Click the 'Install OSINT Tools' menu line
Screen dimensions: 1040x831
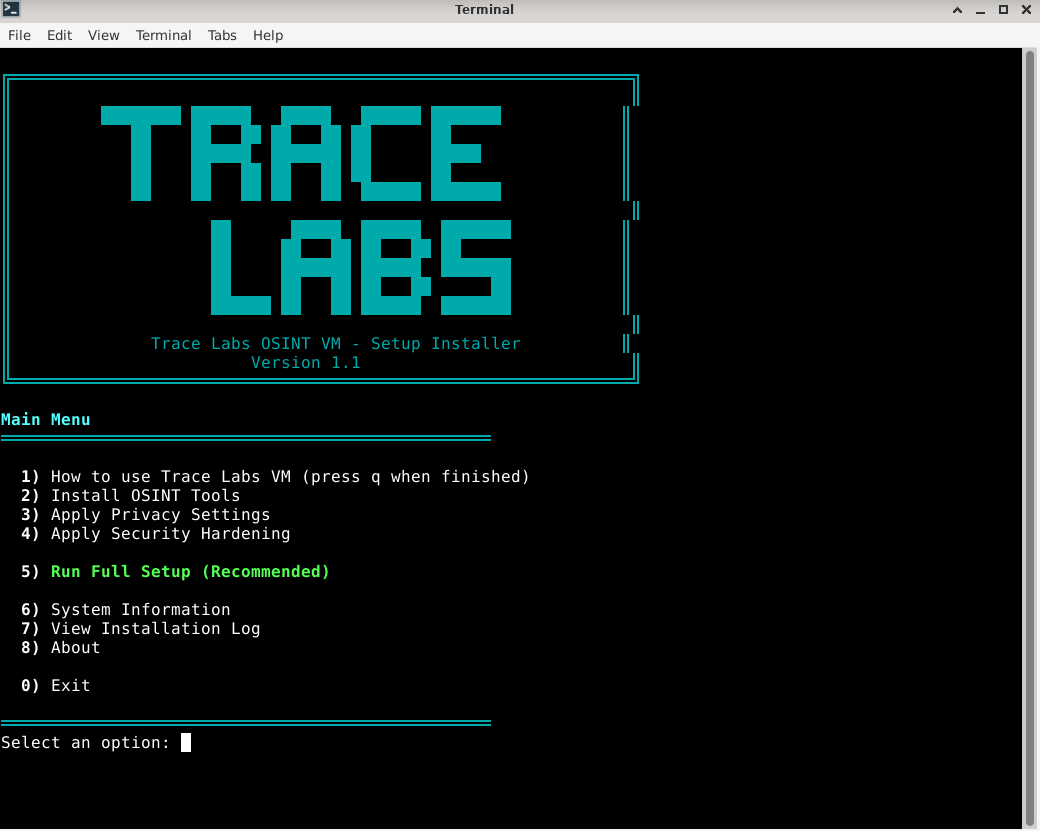pyautogui.click(x=145, y=496)
